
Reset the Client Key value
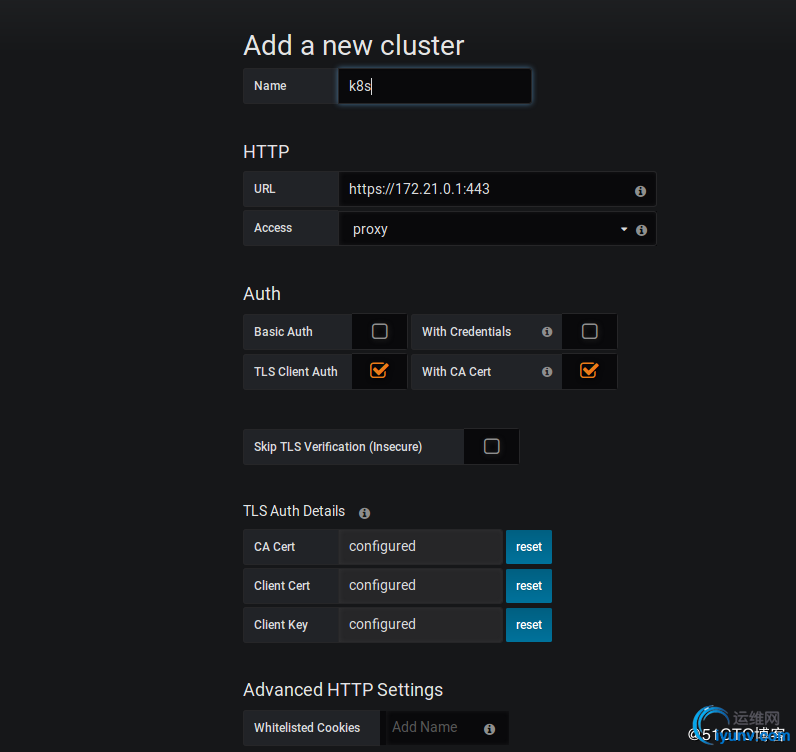[528, 625]
